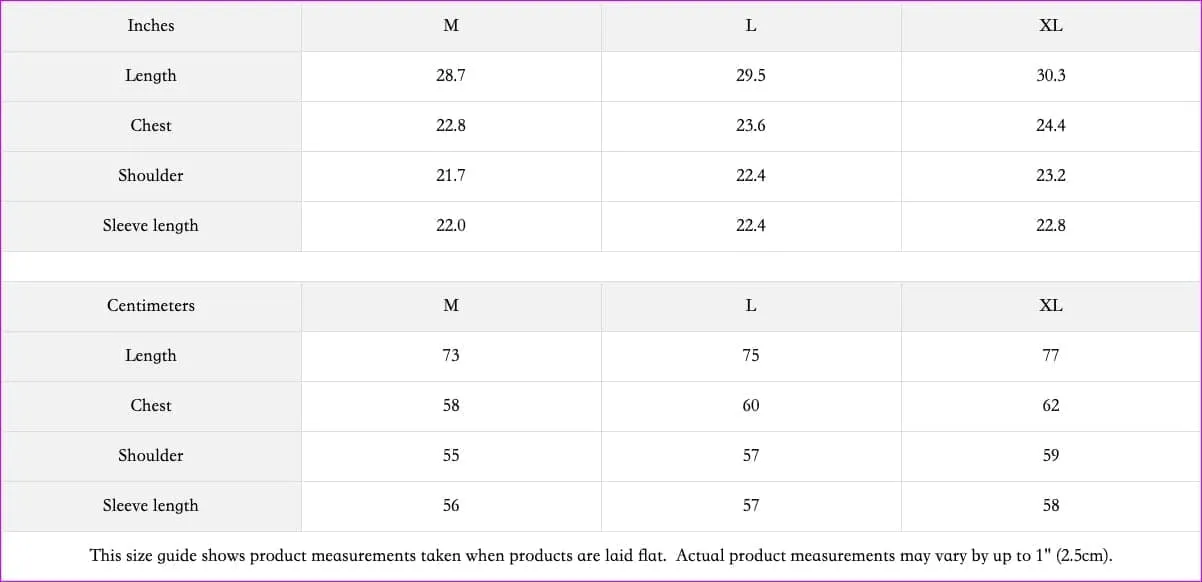Select the 56 sleeve length value
Viewport: 1202px width, 582px height.
(451, 506)
